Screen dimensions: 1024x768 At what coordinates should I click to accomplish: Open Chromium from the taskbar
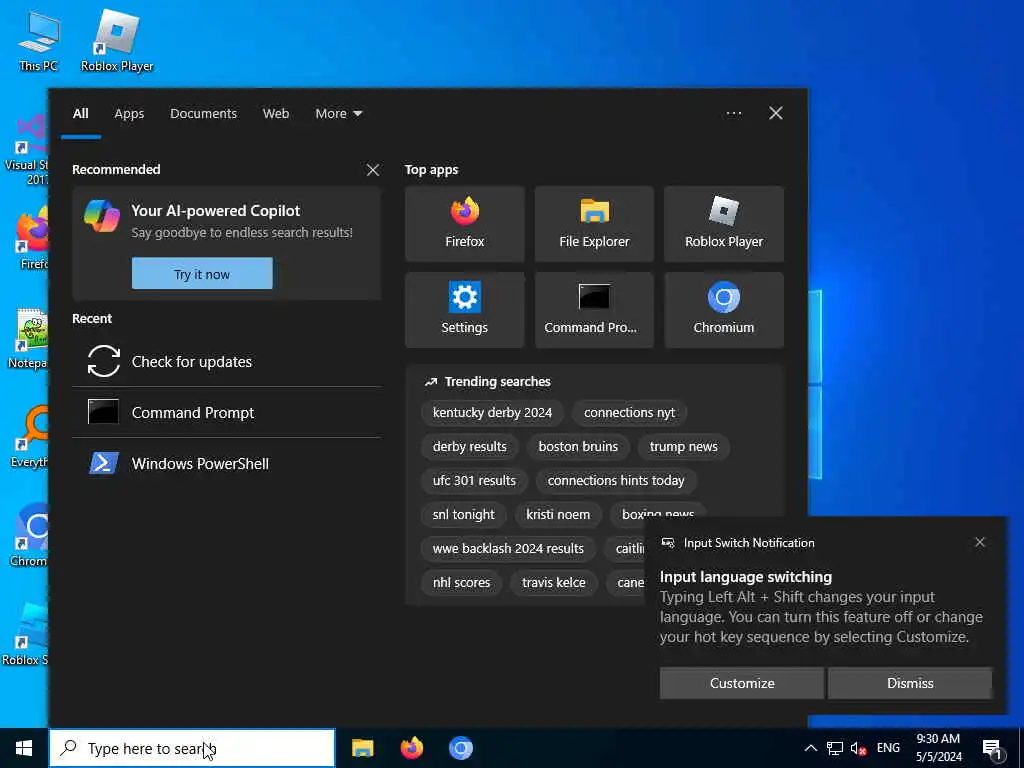460,748
